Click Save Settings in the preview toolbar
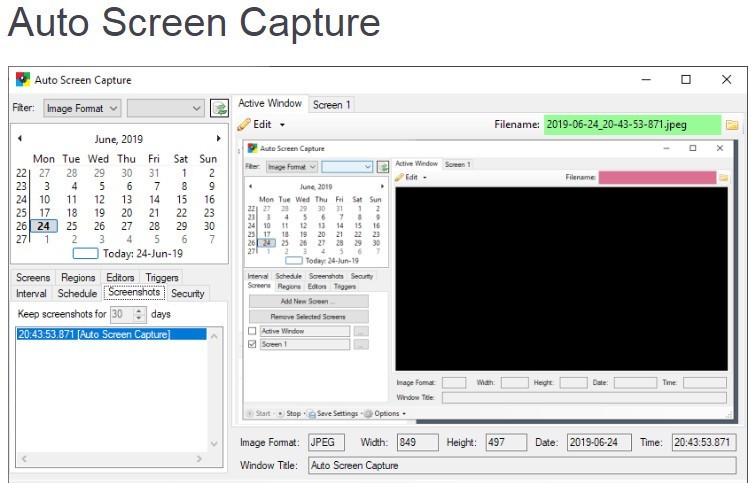755x483 pixels. tap(333, 413)
